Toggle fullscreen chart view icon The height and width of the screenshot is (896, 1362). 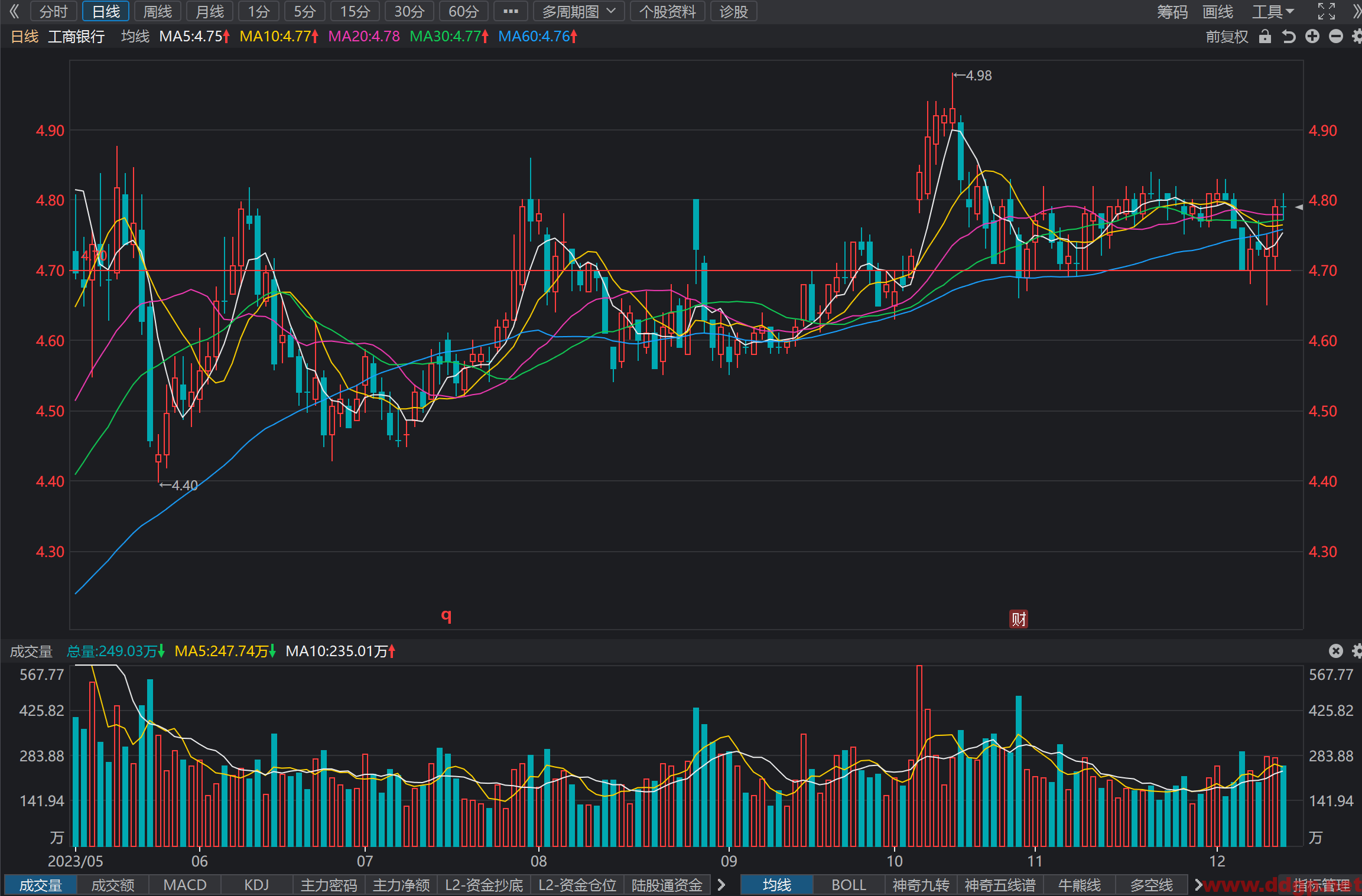(x=1327, y=11)
